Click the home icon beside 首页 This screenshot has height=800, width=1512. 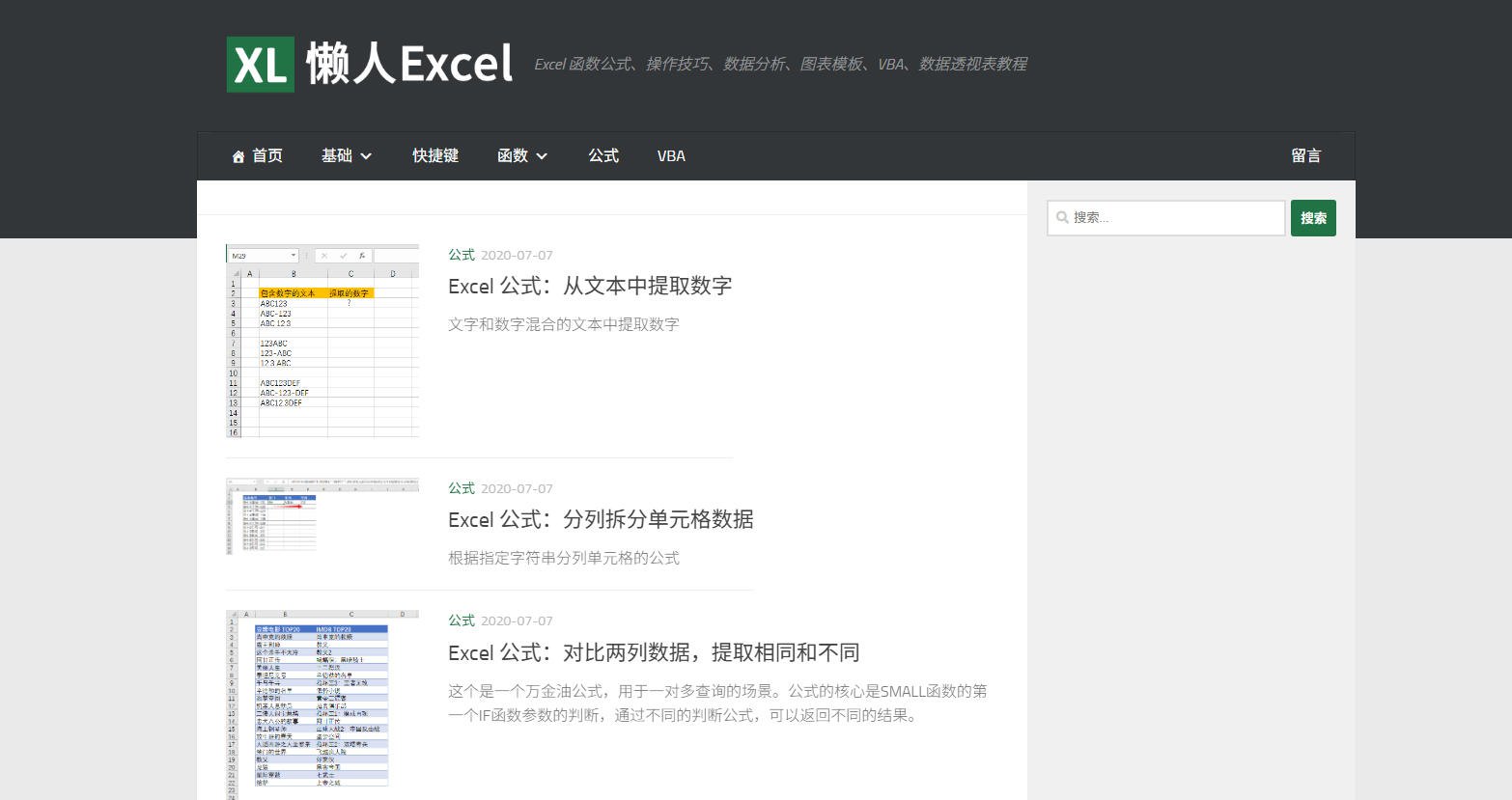(238, 156)
